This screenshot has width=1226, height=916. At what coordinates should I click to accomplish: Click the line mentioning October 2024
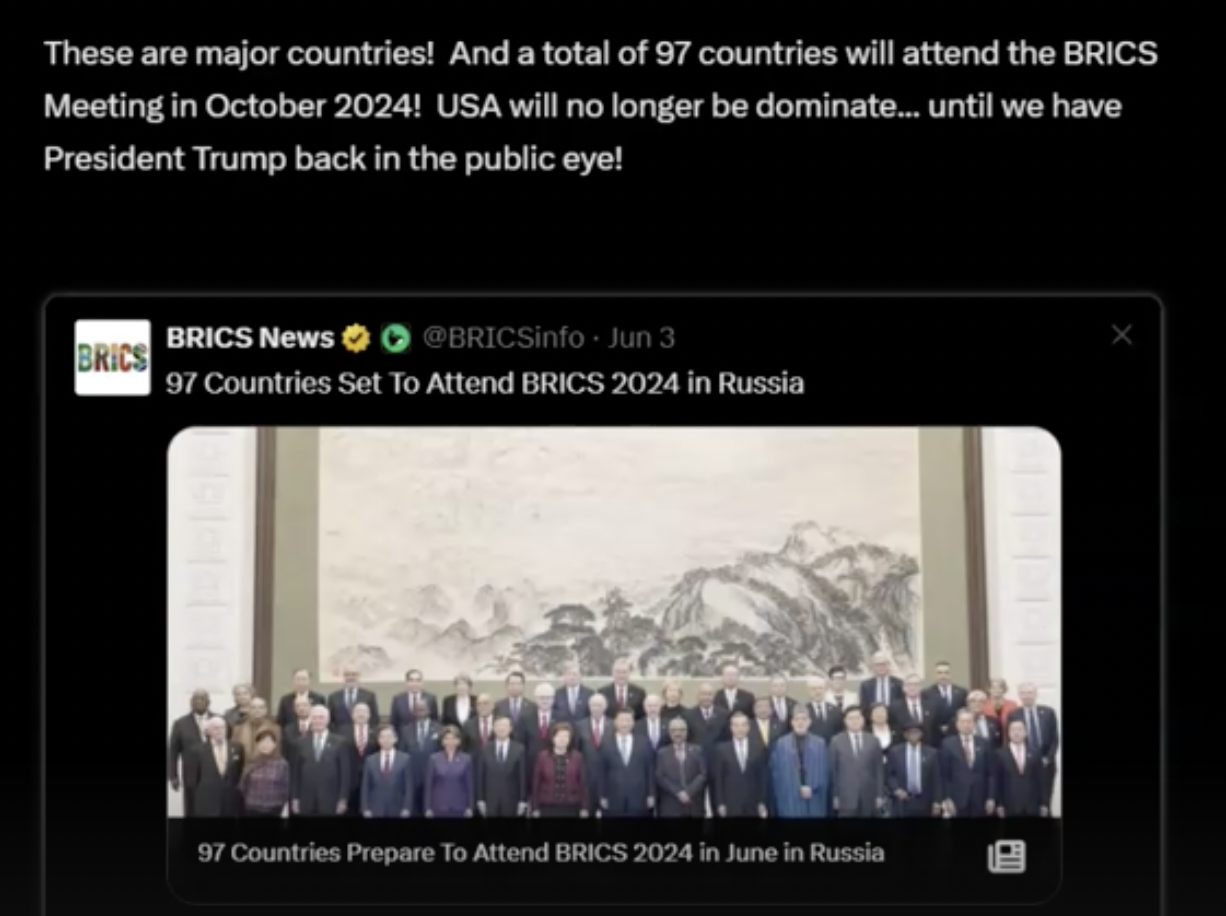[583, 105]
